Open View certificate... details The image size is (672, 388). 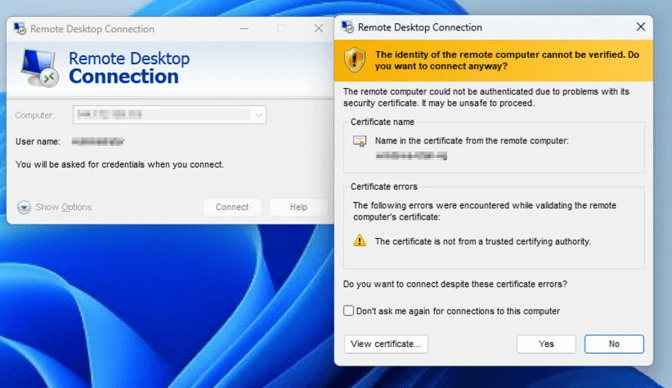pos(386,344)
